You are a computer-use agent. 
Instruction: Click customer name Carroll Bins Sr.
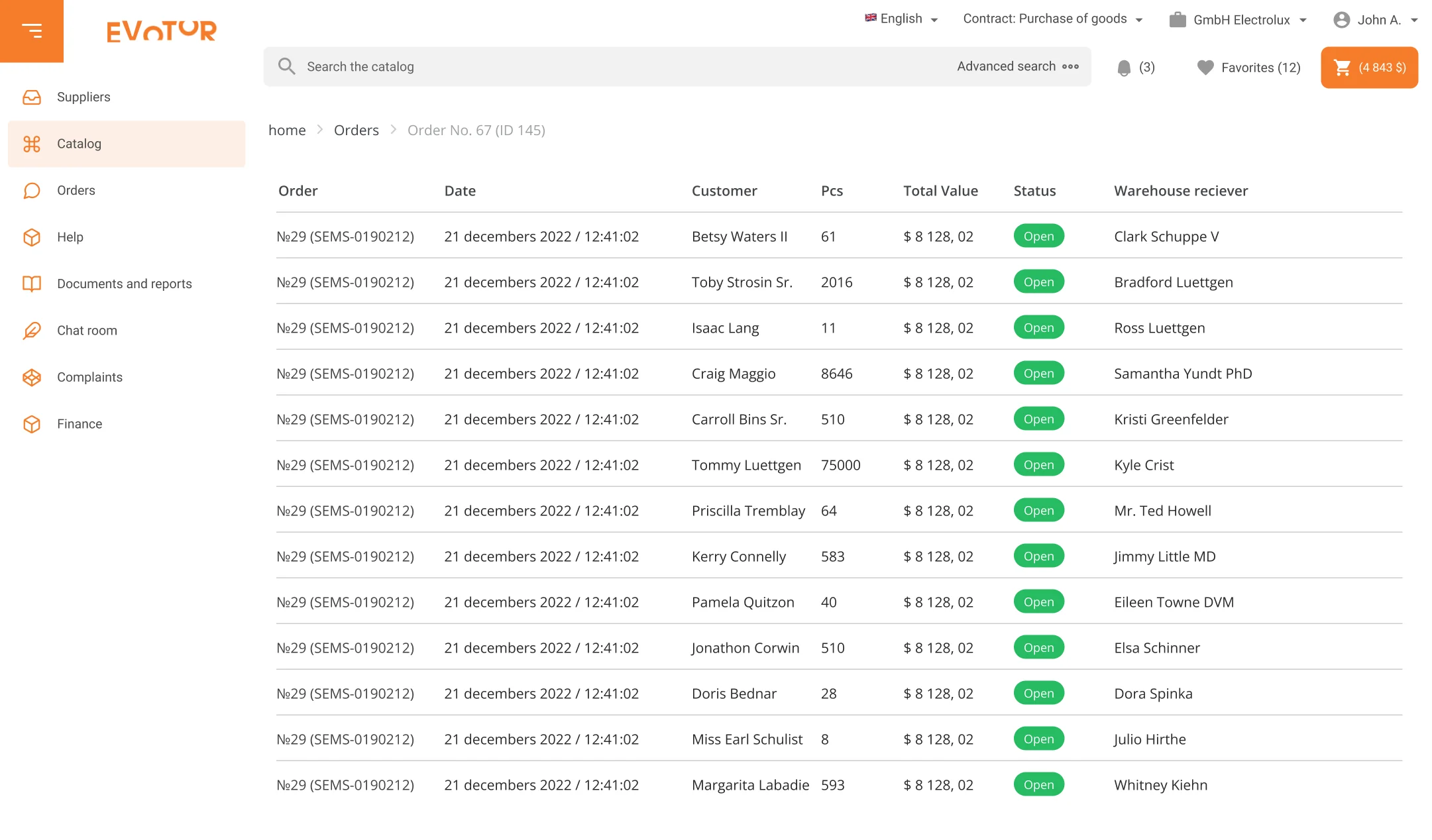coord(740,419)
